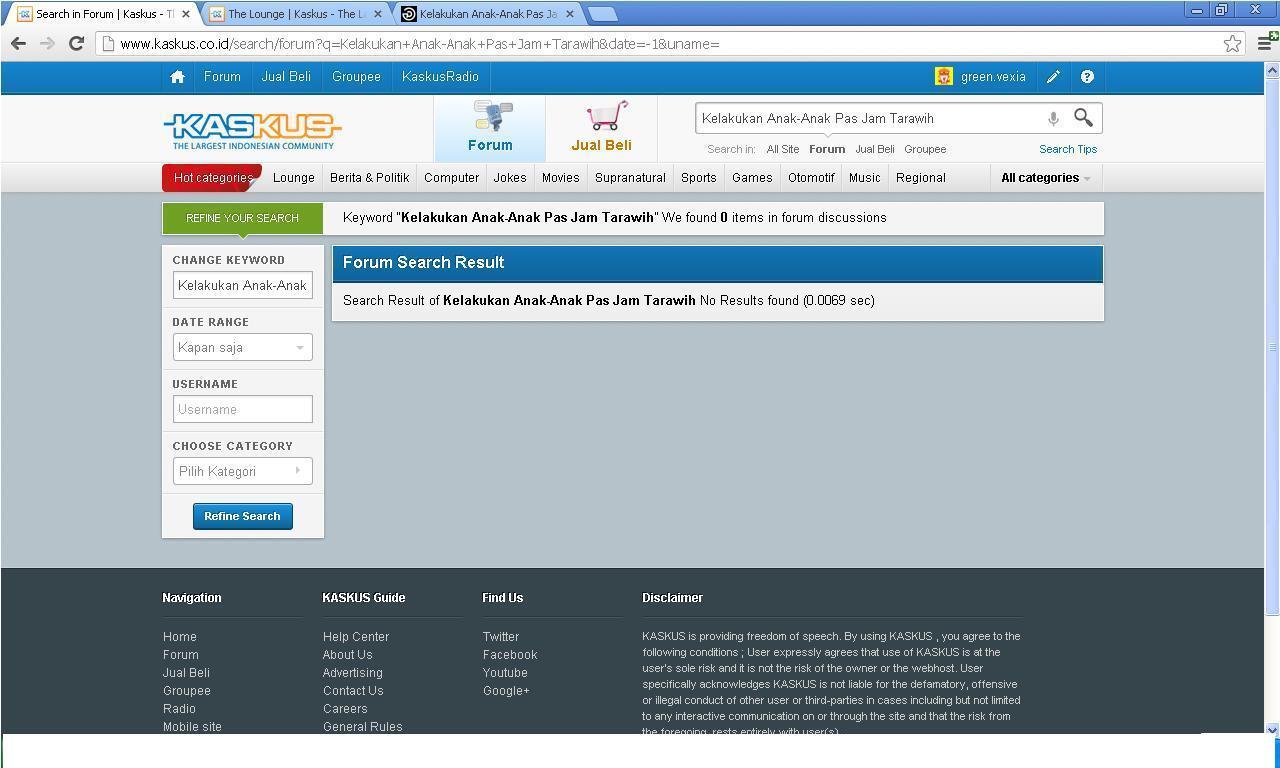The height and width of the screenshot is (768, 1280).
Task: Open Groupee in the top navigation bar
Action: pyautogui.click(x=356, y=77)
